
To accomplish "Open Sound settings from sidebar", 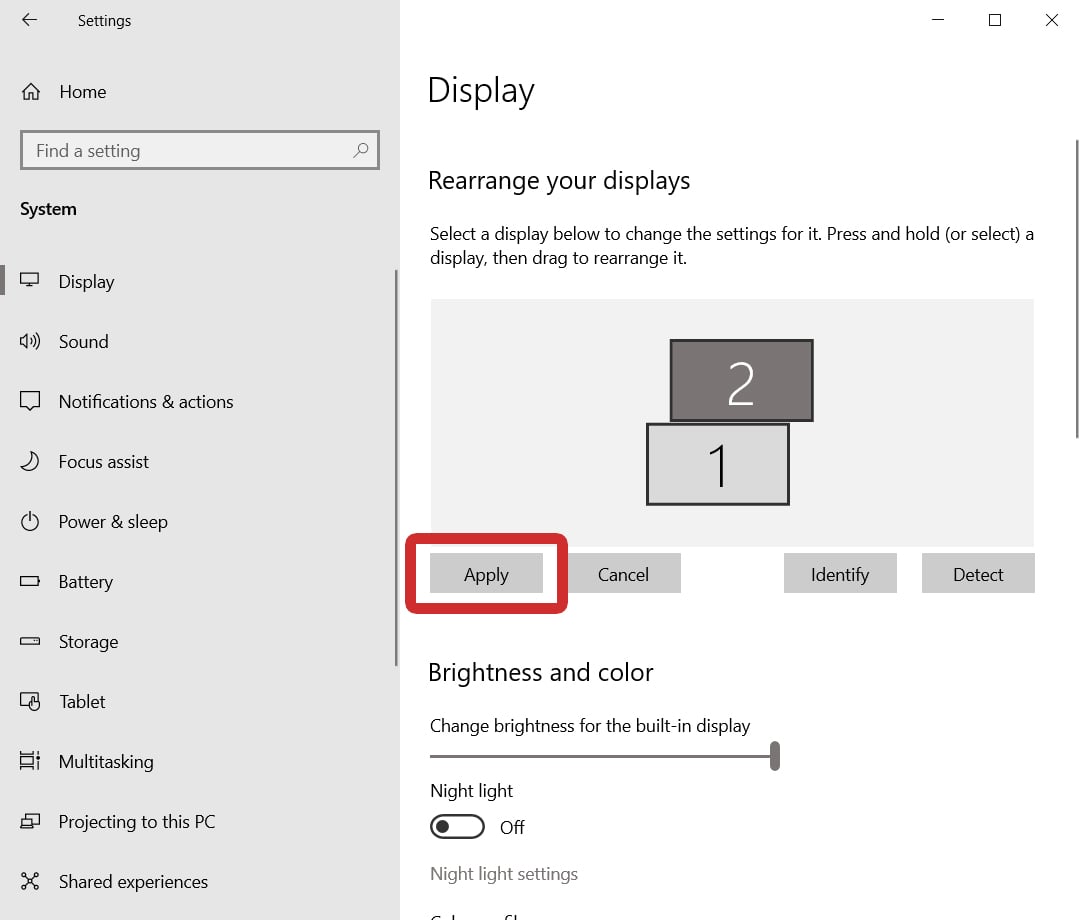I will [x=31, y=341].
